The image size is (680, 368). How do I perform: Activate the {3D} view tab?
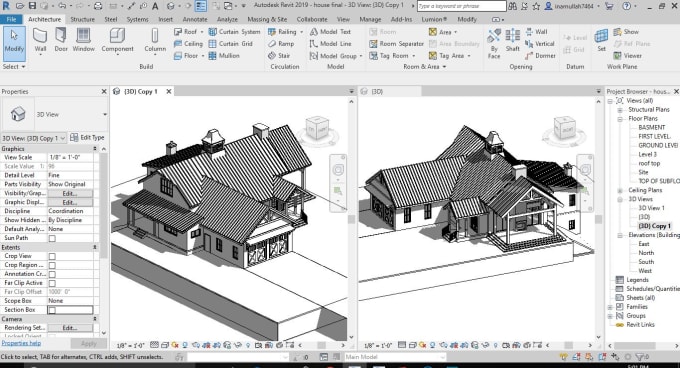click(390, 91)
